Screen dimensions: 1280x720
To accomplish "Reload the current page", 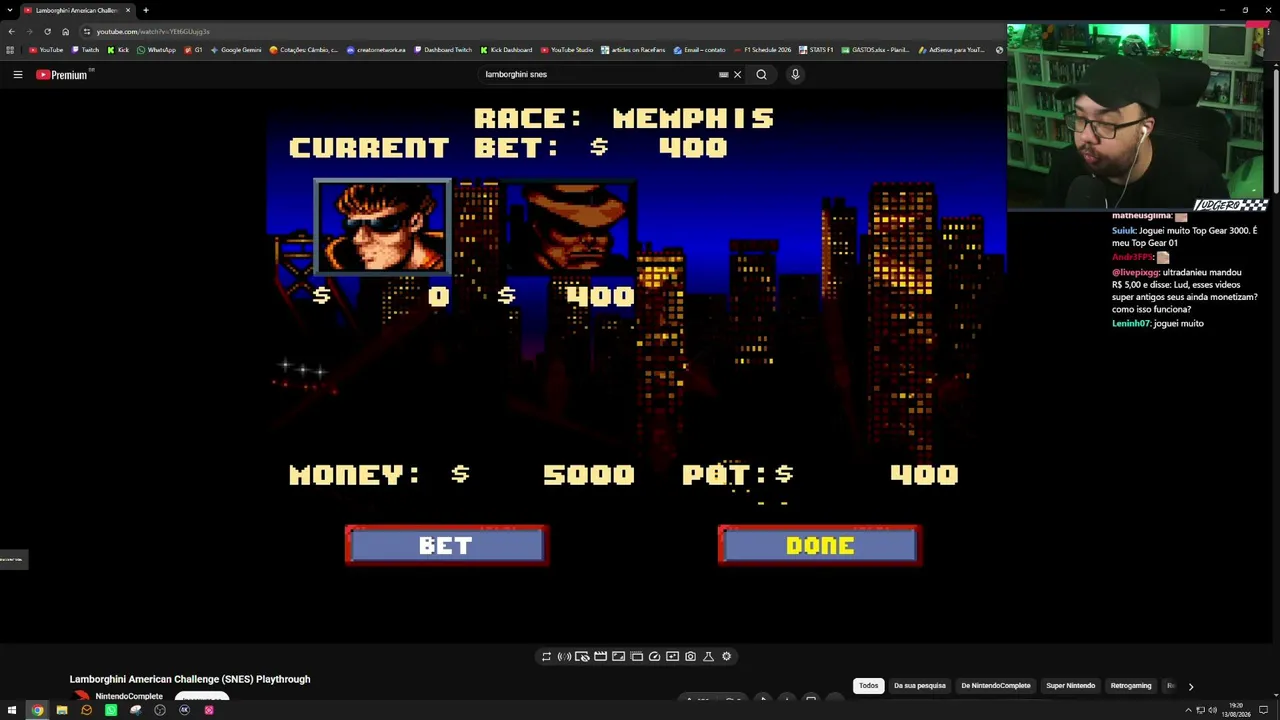I will click(47, 31).
